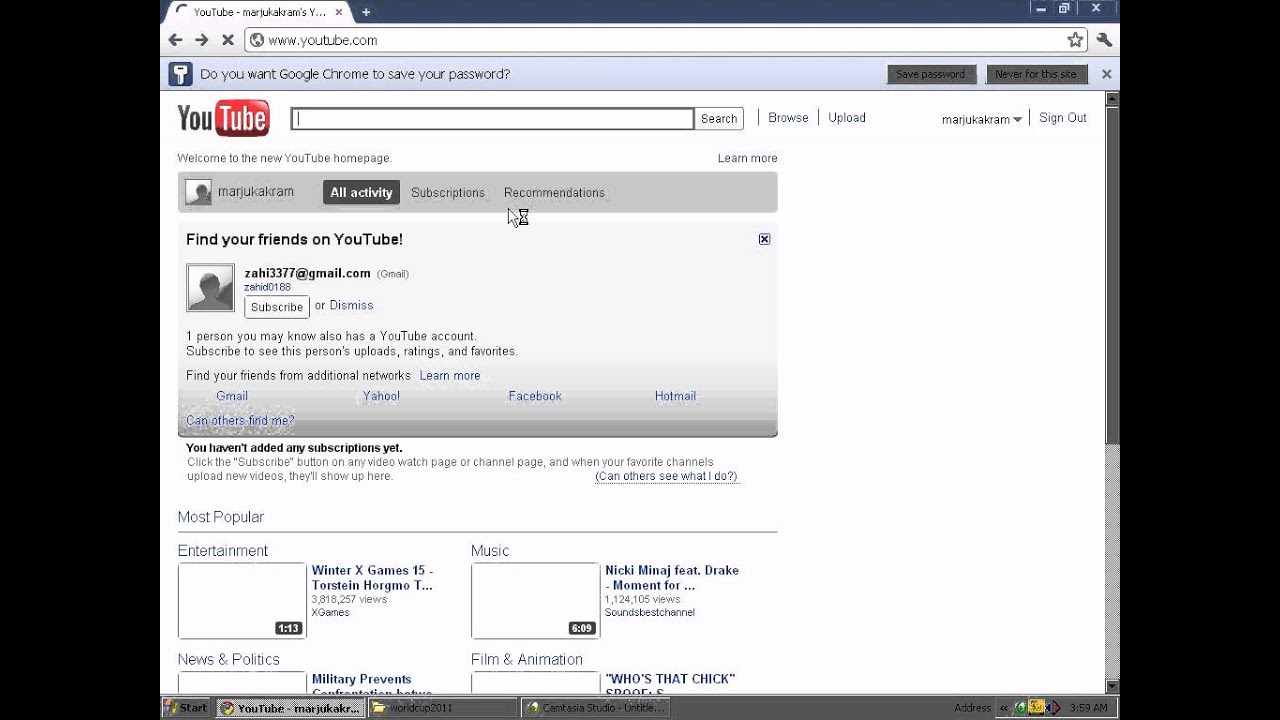The height and width of the screenshot is (720, 1280).
Task: Go forward using the browser forward arrow
Action: point(201,40)
